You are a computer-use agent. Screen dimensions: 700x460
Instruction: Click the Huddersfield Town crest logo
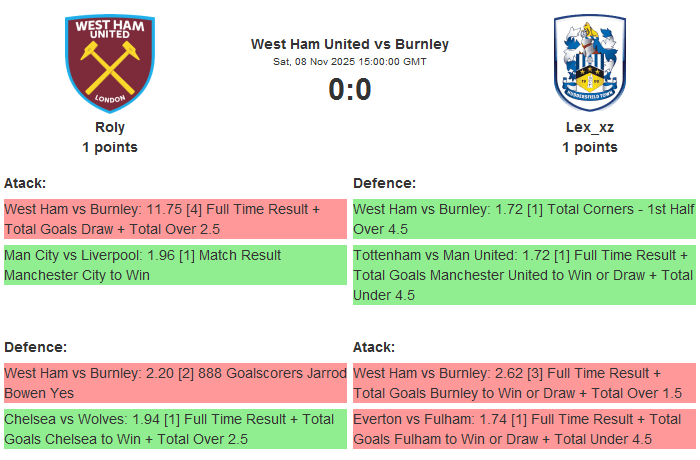[x=589, y=63]
